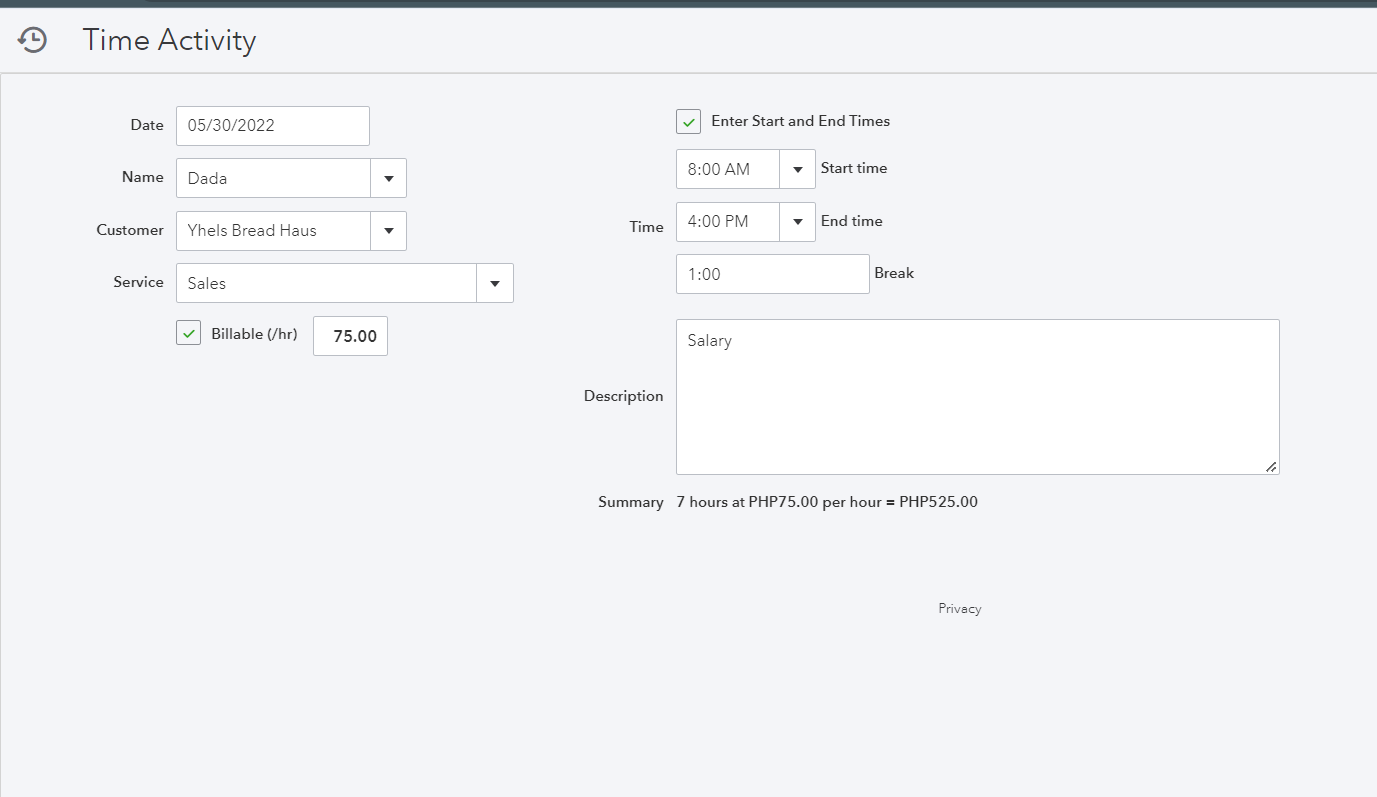Open the Privacy link
The width and height of the screenshot is (1377, 797).
point(959,608)
